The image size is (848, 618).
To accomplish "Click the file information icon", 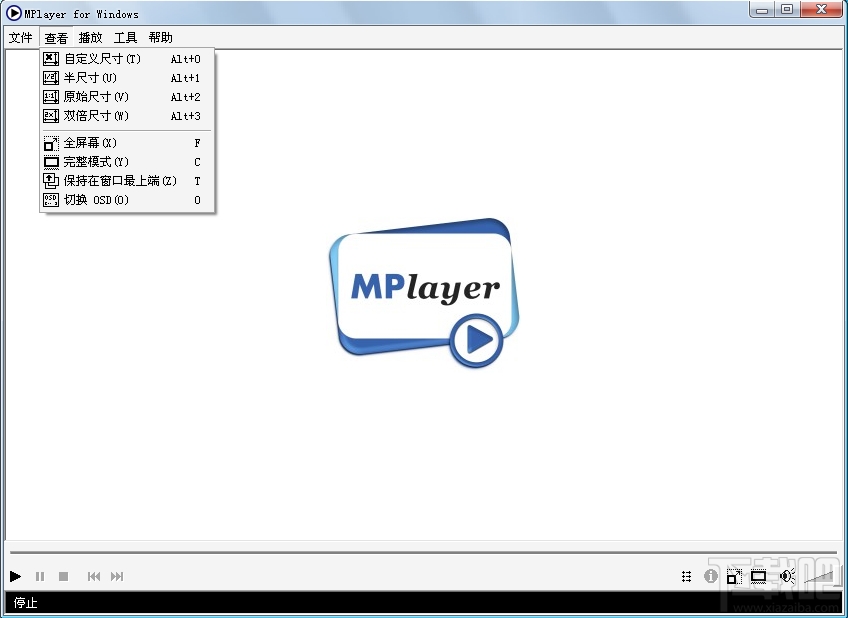I will [711, 576].
